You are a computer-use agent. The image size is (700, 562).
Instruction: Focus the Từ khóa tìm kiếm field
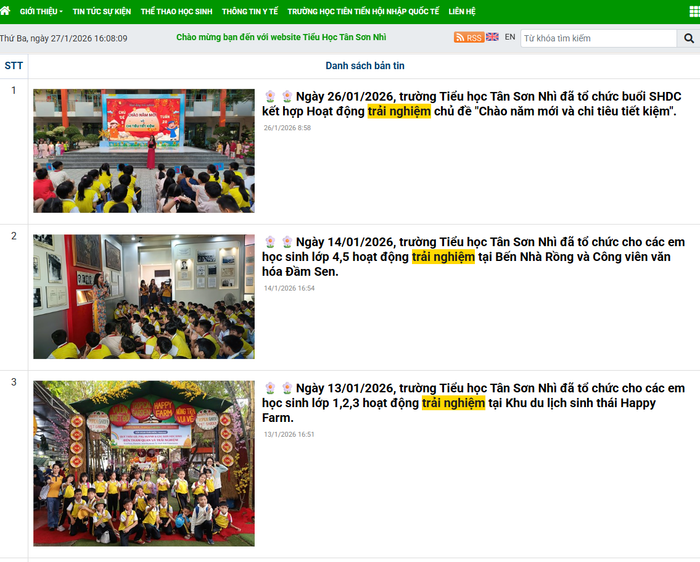click(599, 38)
